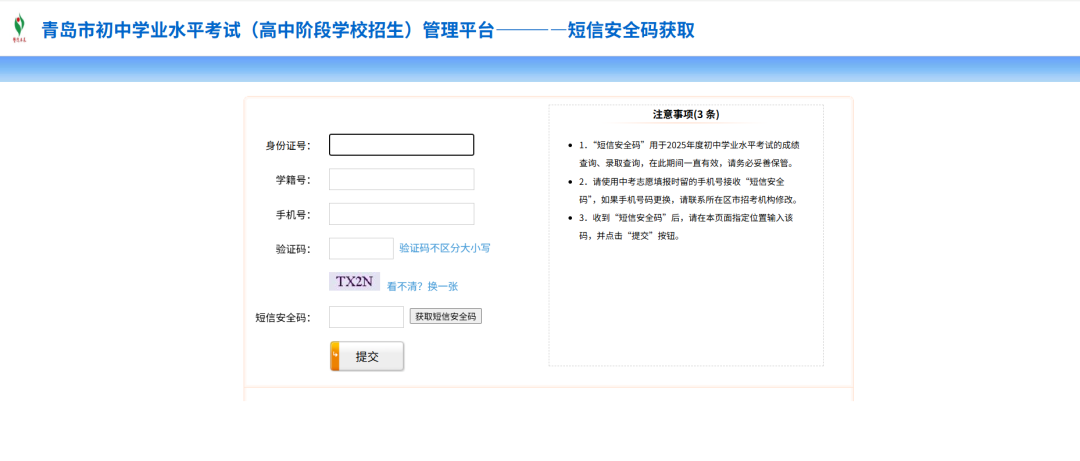The width and height of the screenshot is (1080, 461).
Task: Click 获取短信安全码 button
Action: tap(446, 317)
